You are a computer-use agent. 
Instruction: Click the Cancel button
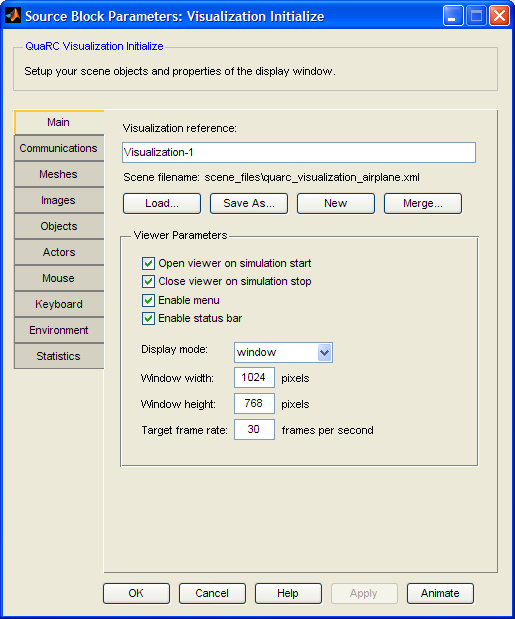[212, 593]
